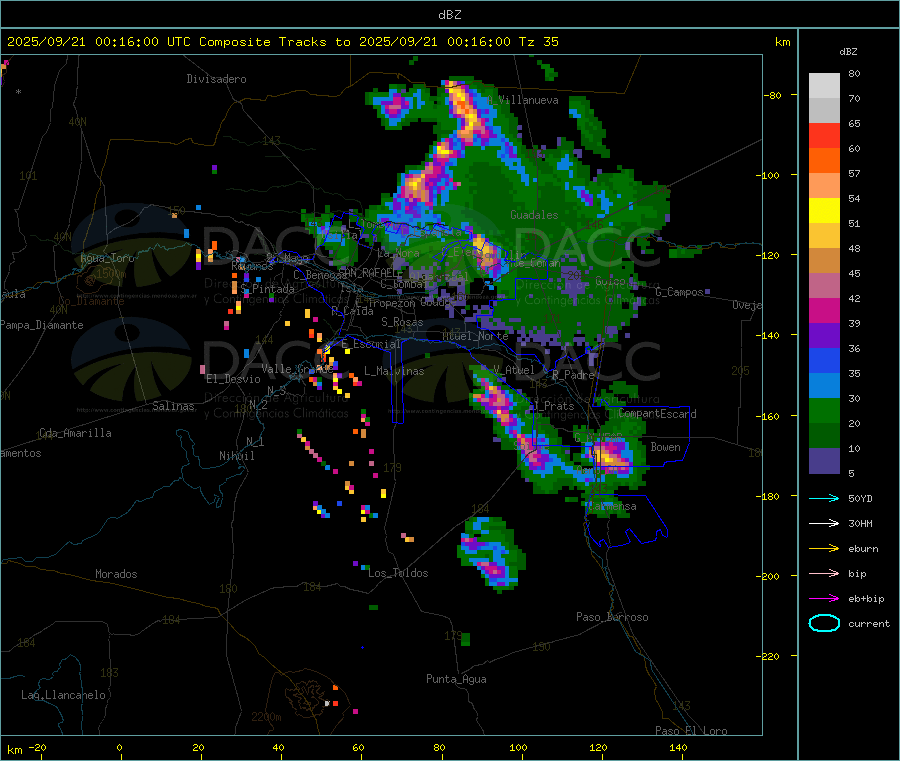The height and width of the screenshot is (761, 900).
Task: Click the 51 dBZ yellow swatch
Action: click(824, 210)
